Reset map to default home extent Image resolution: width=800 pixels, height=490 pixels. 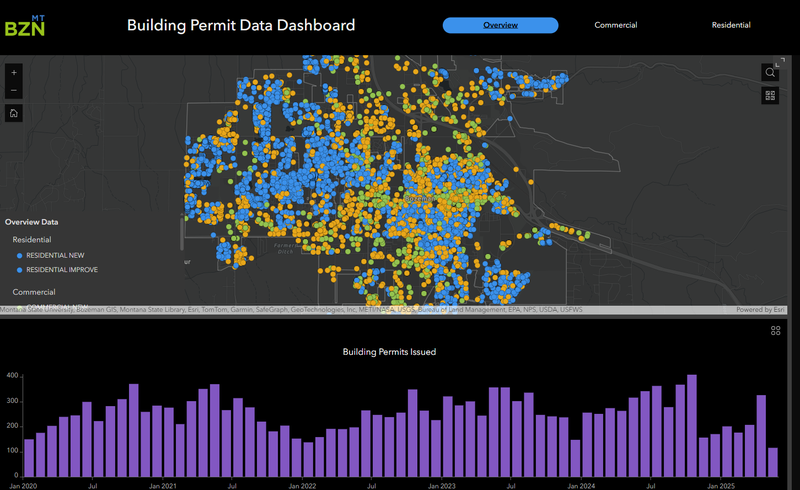click(x=14, y=113)
